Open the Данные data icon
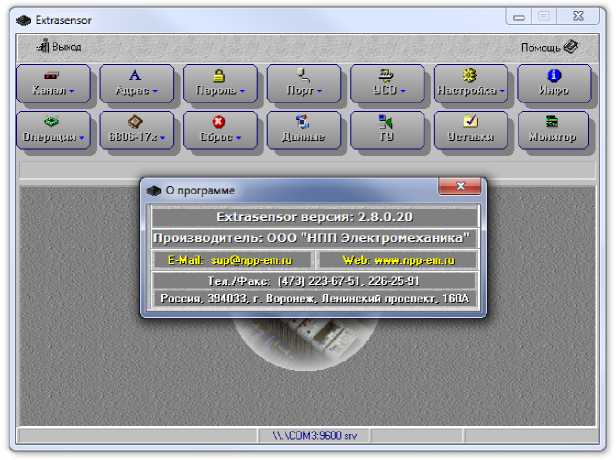 click(x=303, y=121)
